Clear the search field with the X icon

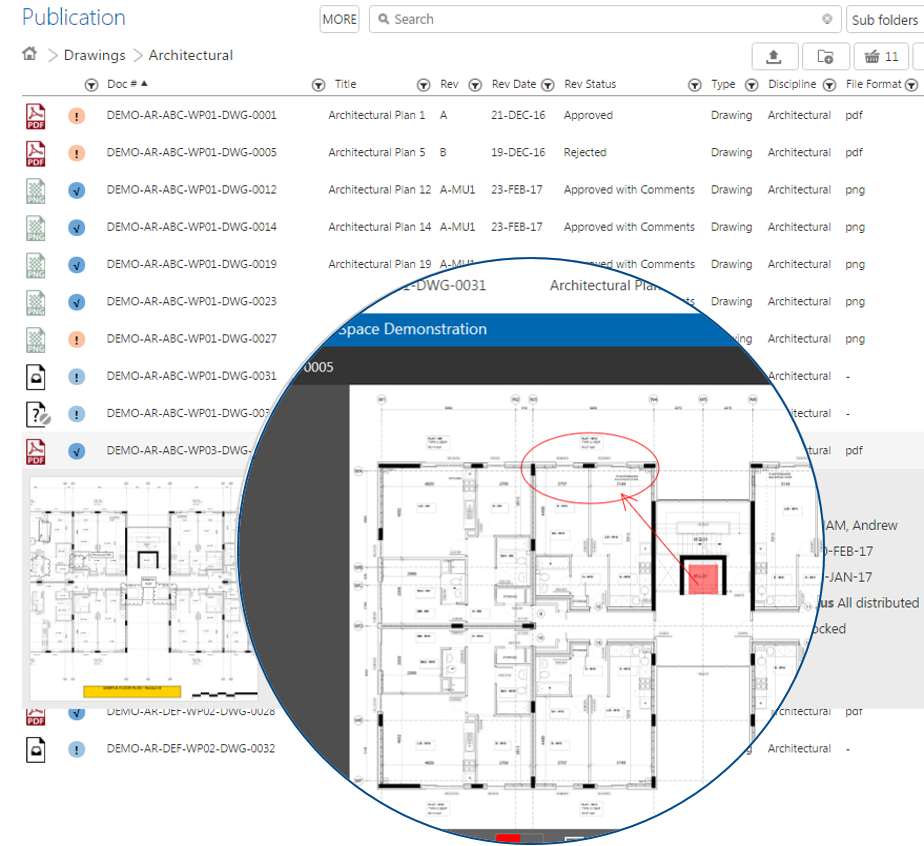coord(827,19)
